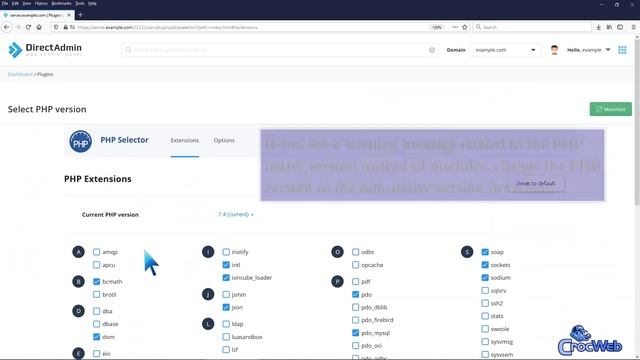Enable the opcache extension checkbox
The image size is (640, 360).
[356, 265]
